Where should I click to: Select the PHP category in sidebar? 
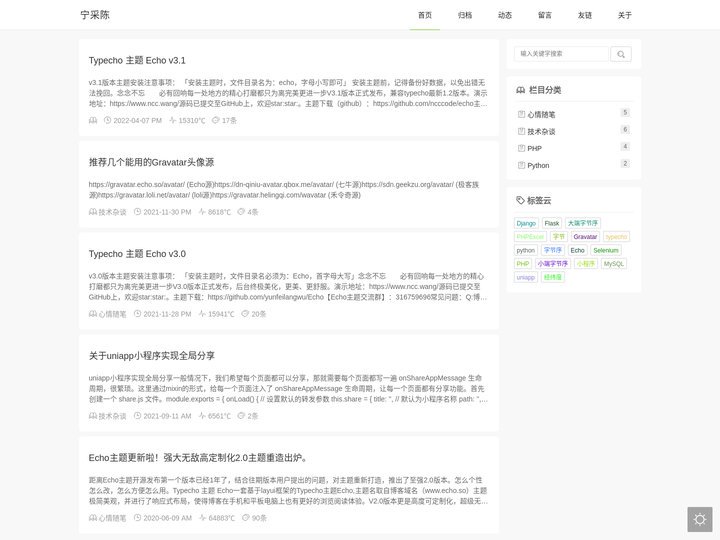pyautogui.click(x=534, y=148)
